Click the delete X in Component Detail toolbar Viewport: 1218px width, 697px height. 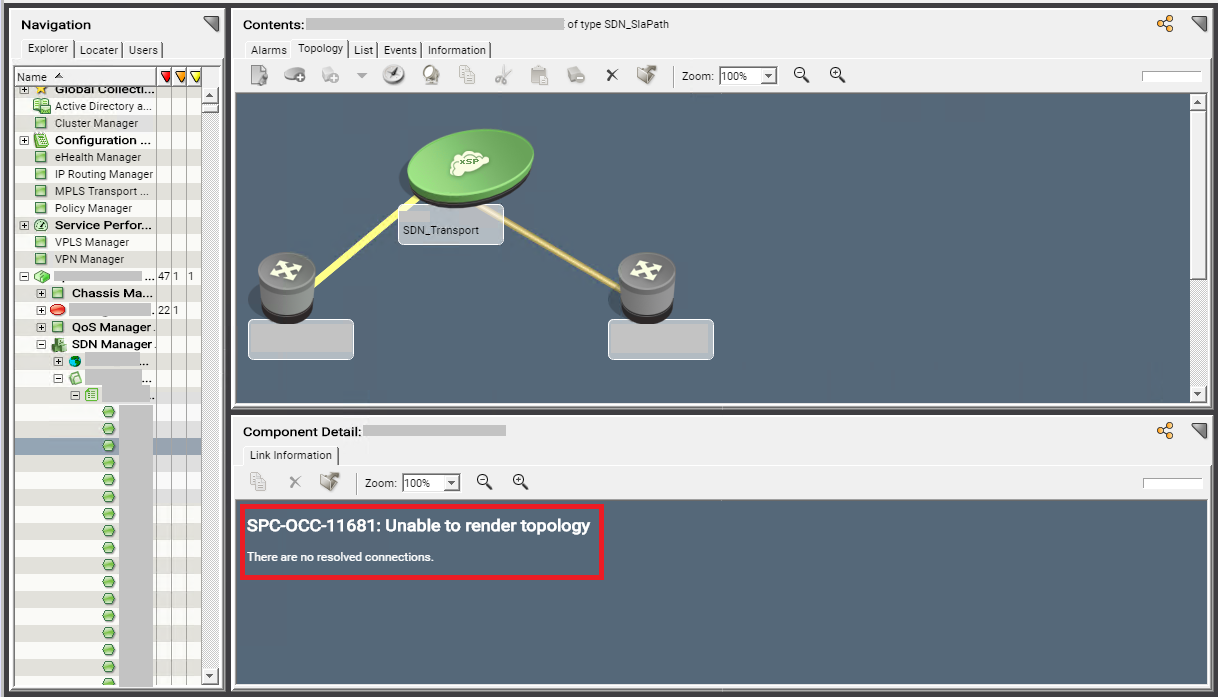coord(295,482)
